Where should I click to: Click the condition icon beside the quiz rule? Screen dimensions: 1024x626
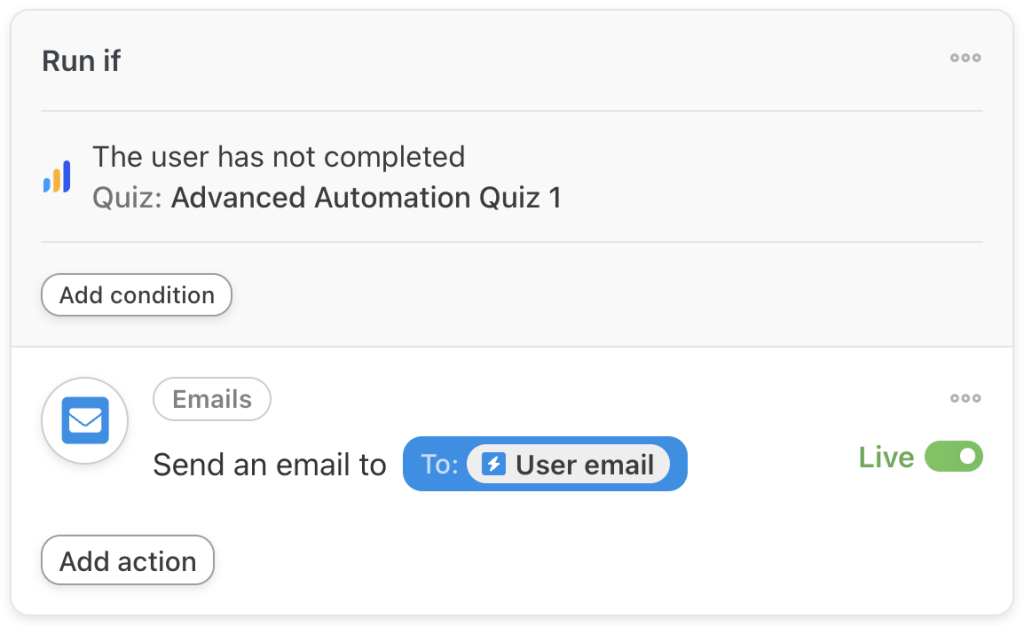[57, 176]
